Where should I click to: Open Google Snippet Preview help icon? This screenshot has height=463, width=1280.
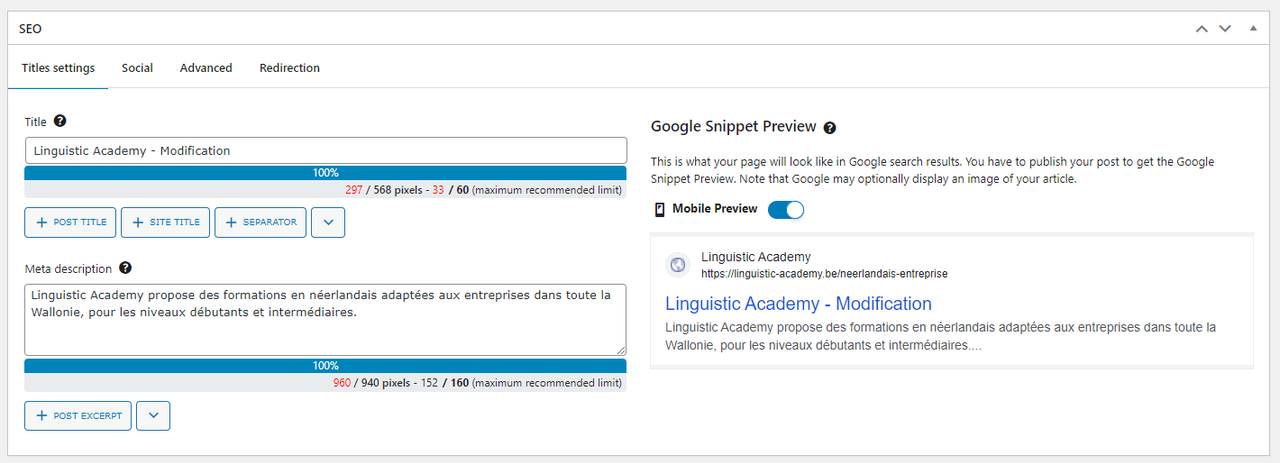point(829,128)
